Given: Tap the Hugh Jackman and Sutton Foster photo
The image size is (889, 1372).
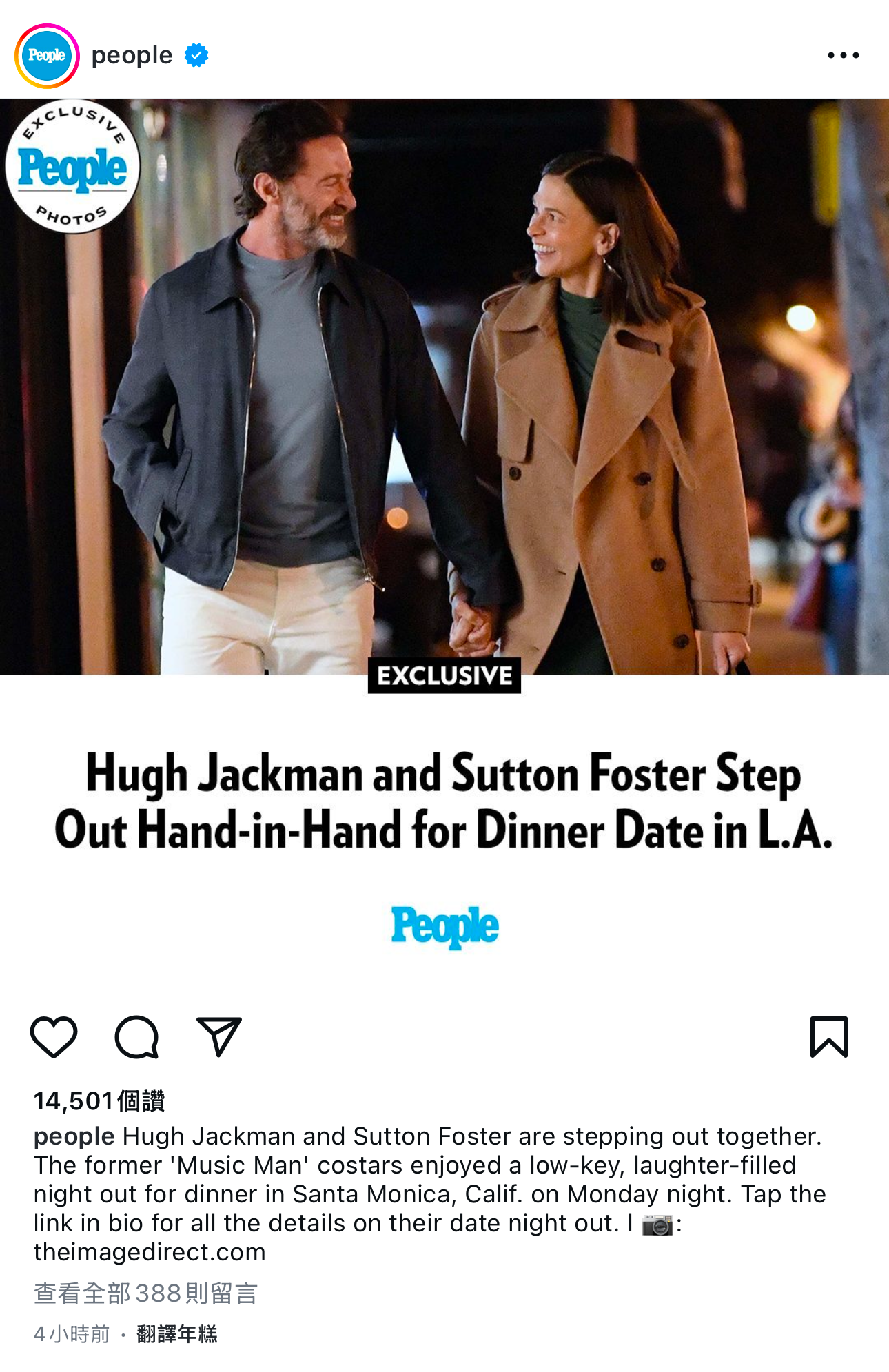Looking at the screenshot, I should point(444,386).
